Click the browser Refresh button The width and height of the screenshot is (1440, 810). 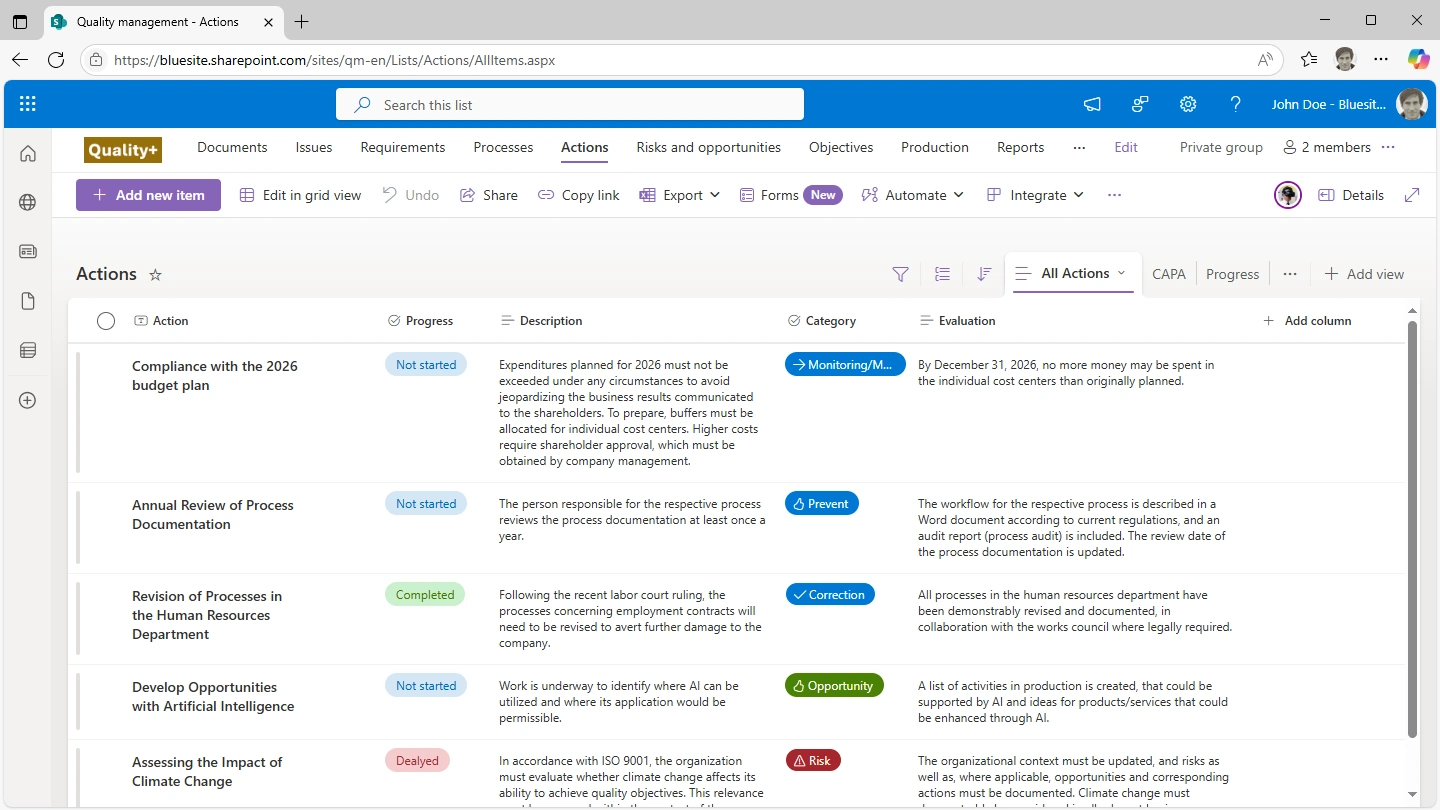(56, 60)
